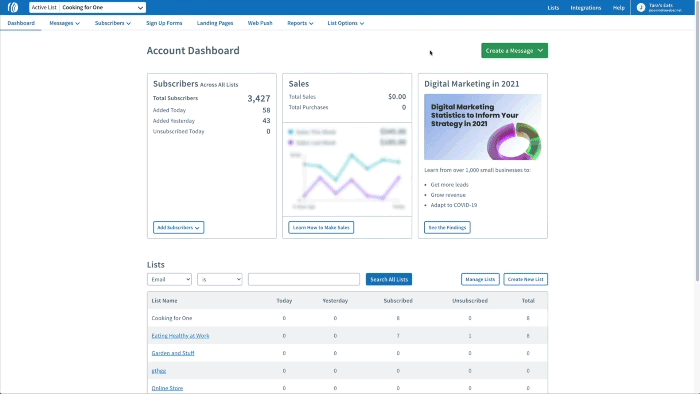This screenshot has height=394, width=700.
Task: Click the account name in top bar
Action: pos(661,5)
